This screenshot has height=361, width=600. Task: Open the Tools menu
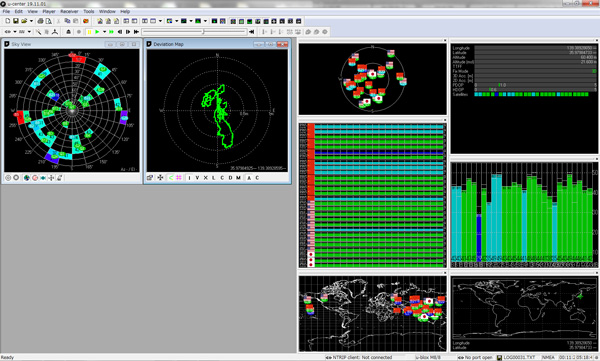click(89, 11)
